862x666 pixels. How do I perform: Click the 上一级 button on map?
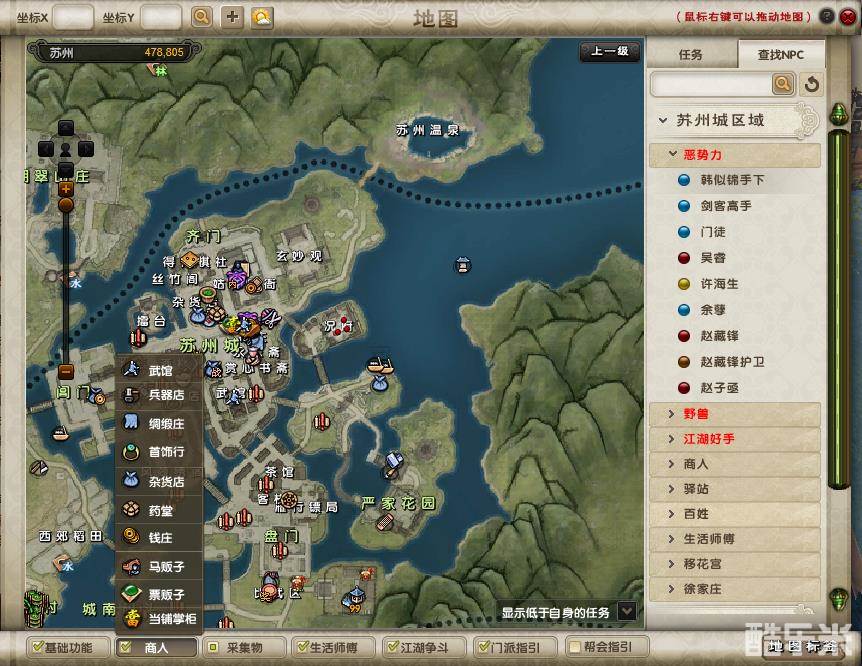tap(610, 51)
